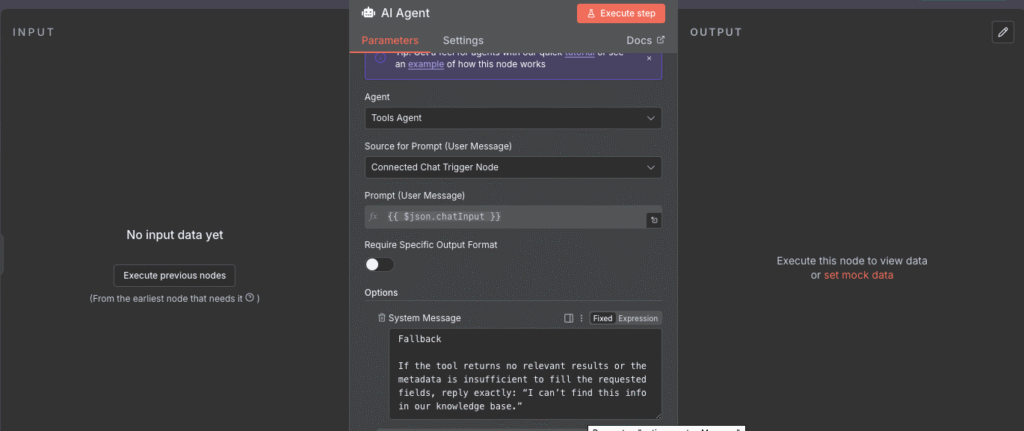Expand the Source for Prompt dropdown
The image size is (1024, 431).
pos(512,167)
